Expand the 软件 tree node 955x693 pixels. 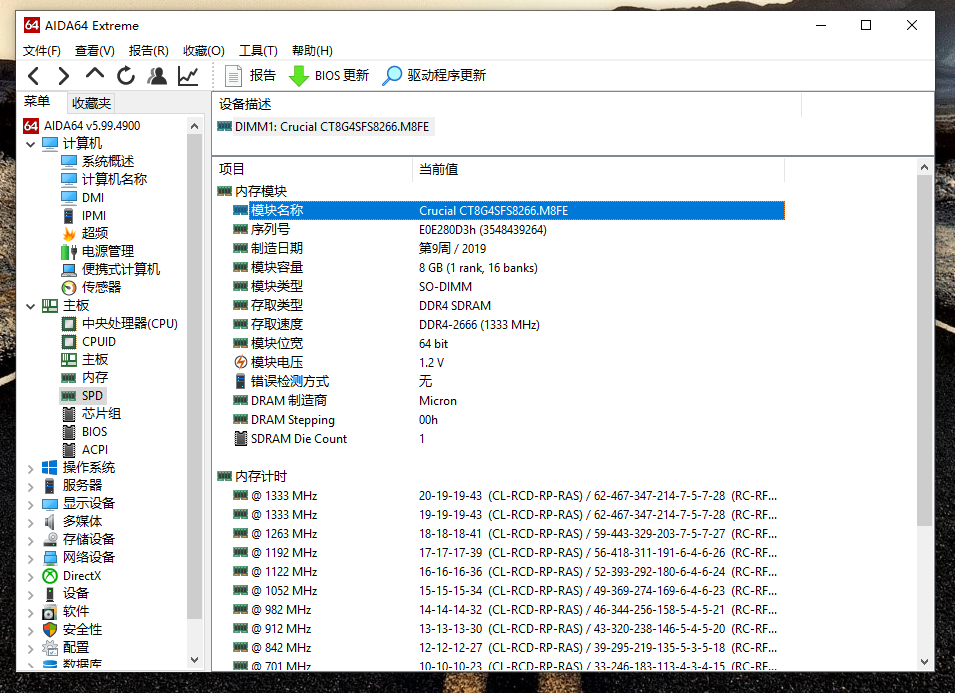(30, 612)
